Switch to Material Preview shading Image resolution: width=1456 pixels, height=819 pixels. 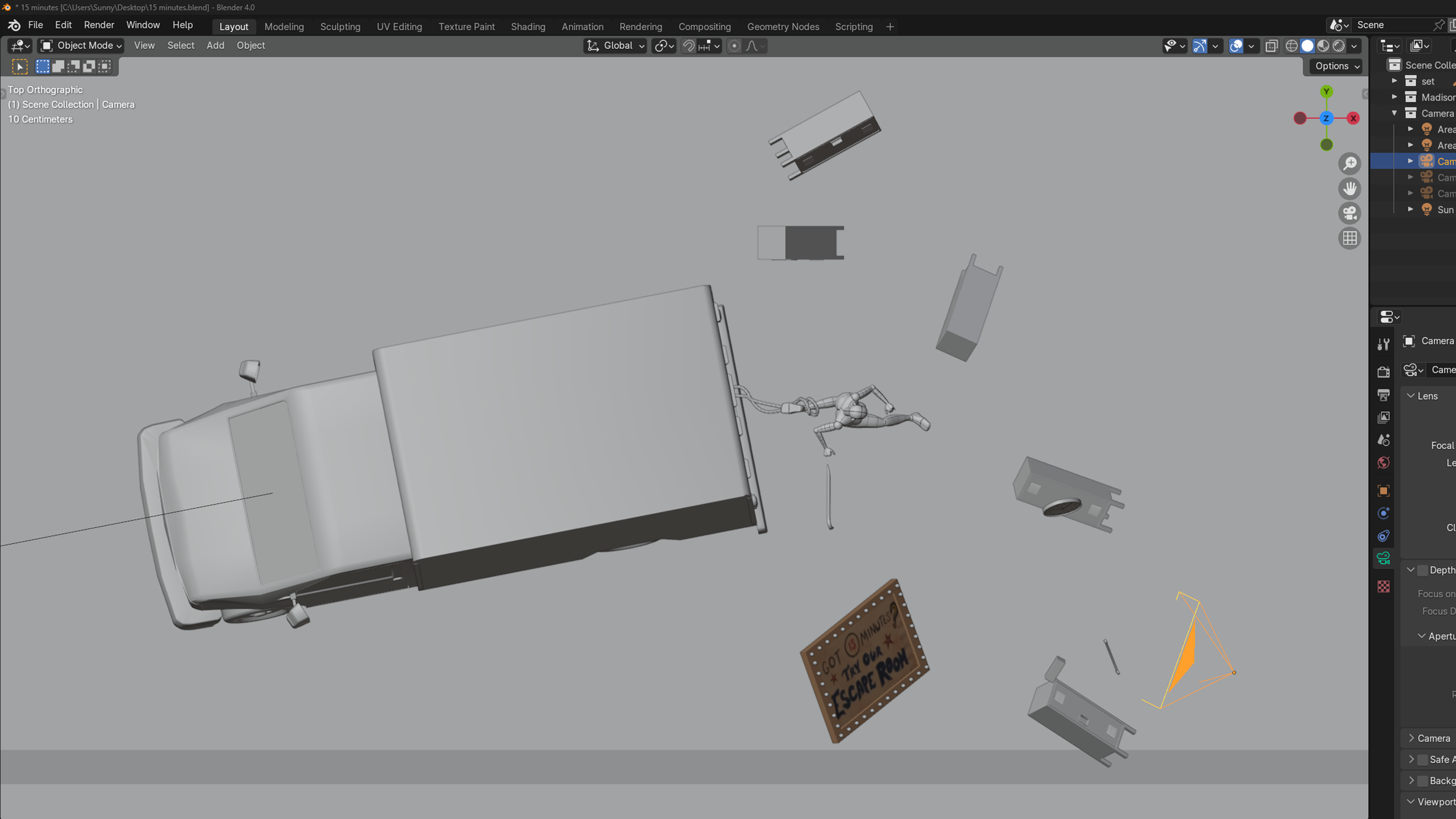(x=1323, y=46)
